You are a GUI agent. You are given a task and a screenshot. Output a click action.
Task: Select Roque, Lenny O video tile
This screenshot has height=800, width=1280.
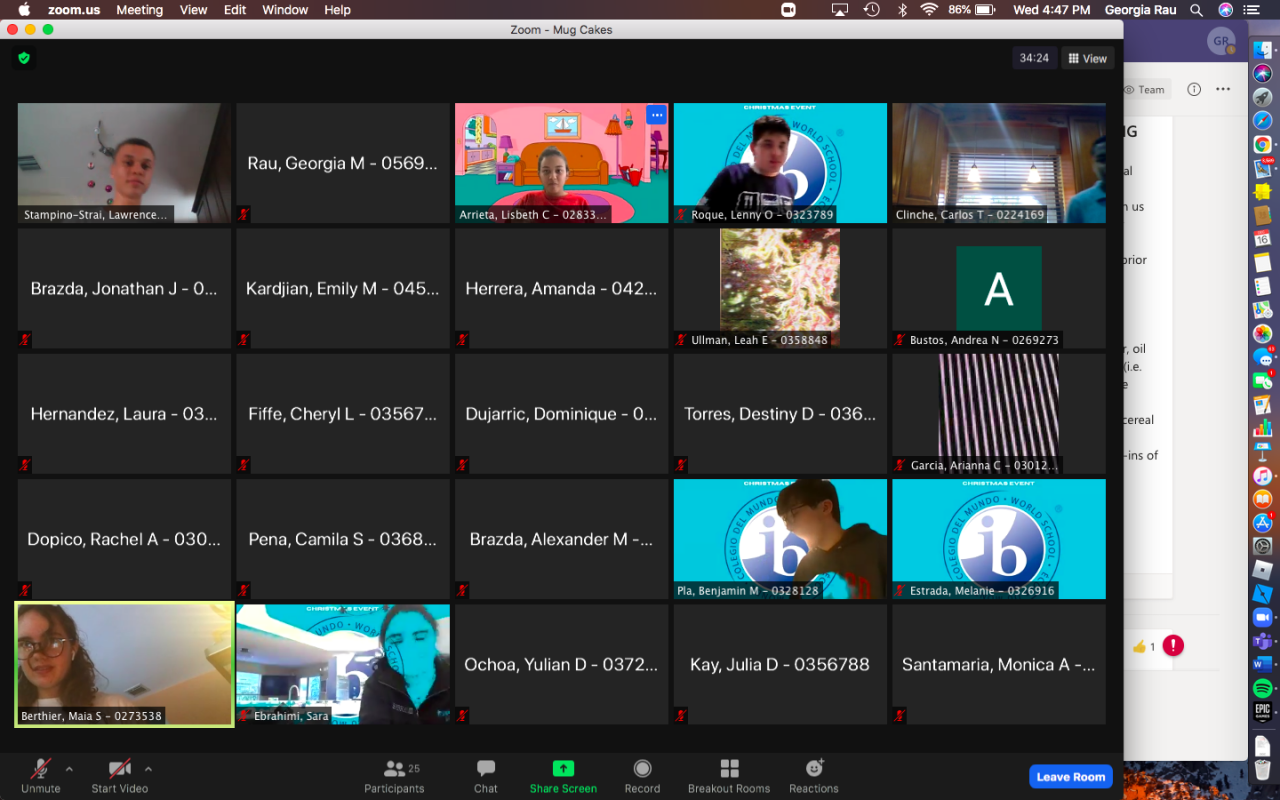pos(780,162)
